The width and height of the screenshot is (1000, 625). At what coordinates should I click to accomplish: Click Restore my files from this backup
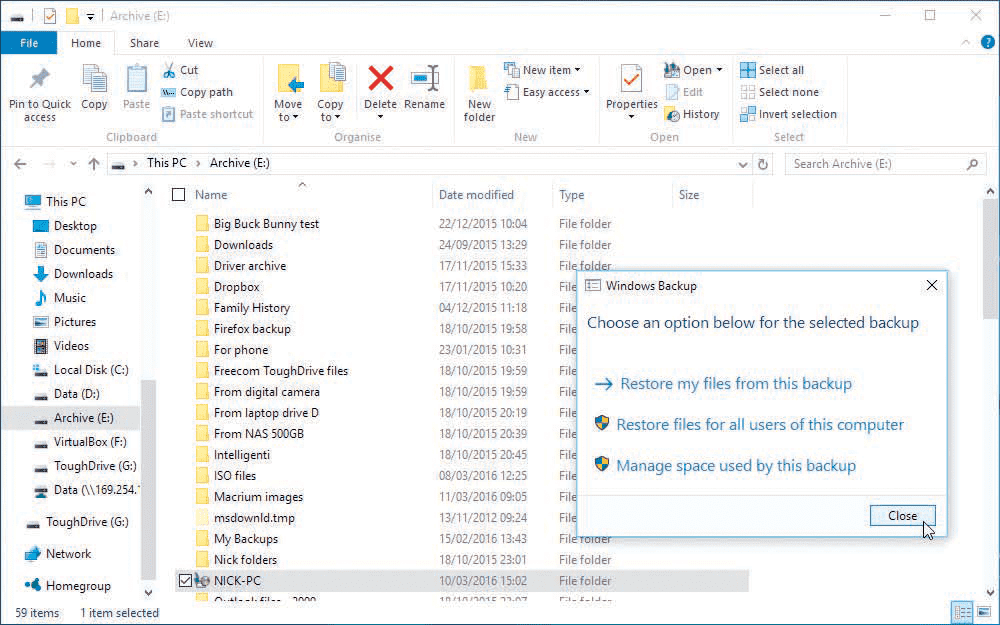736,383
